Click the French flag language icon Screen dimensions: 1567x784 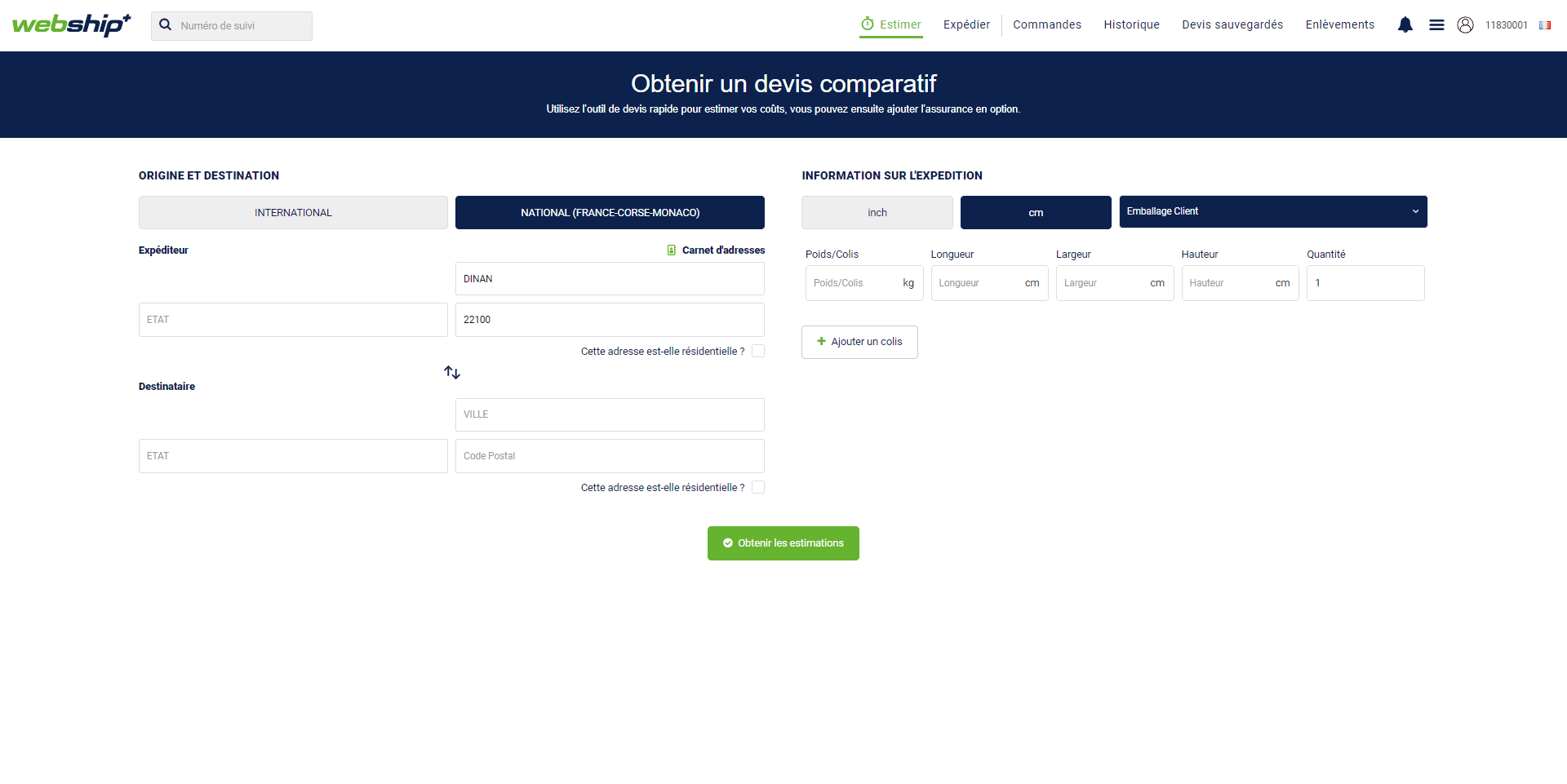click(x=1545, y=24)
